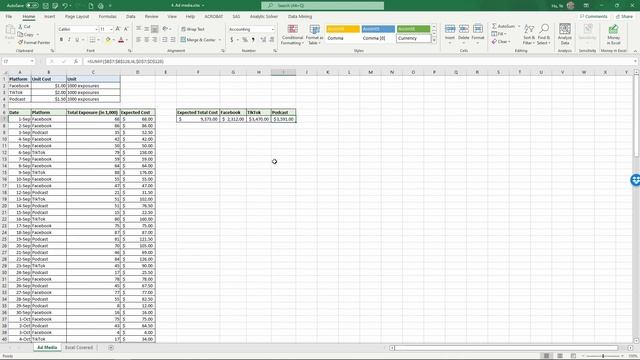Open Format as Table menu
The width and height of the screenshot is (640, 360).
pyautogui.click(x=314, y=34)
